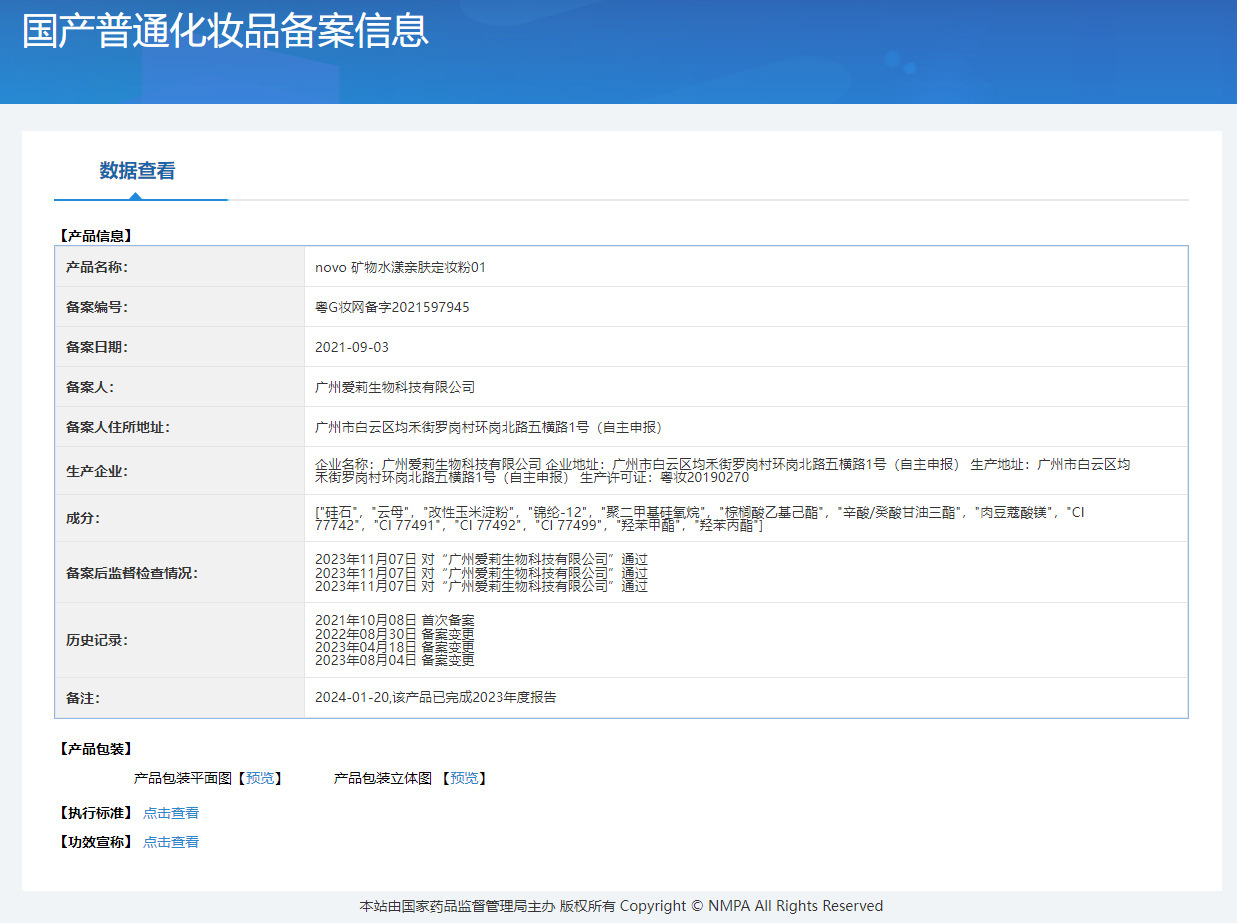Select 2022年08月30日 备案变更 record
1237x923 pixels.
395,634
